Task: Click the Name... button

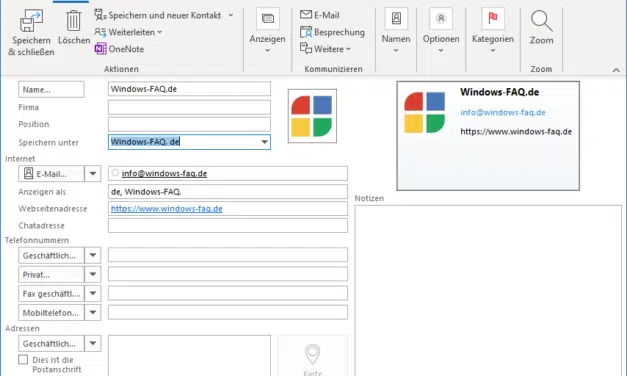Action: [x=51, y=90]
